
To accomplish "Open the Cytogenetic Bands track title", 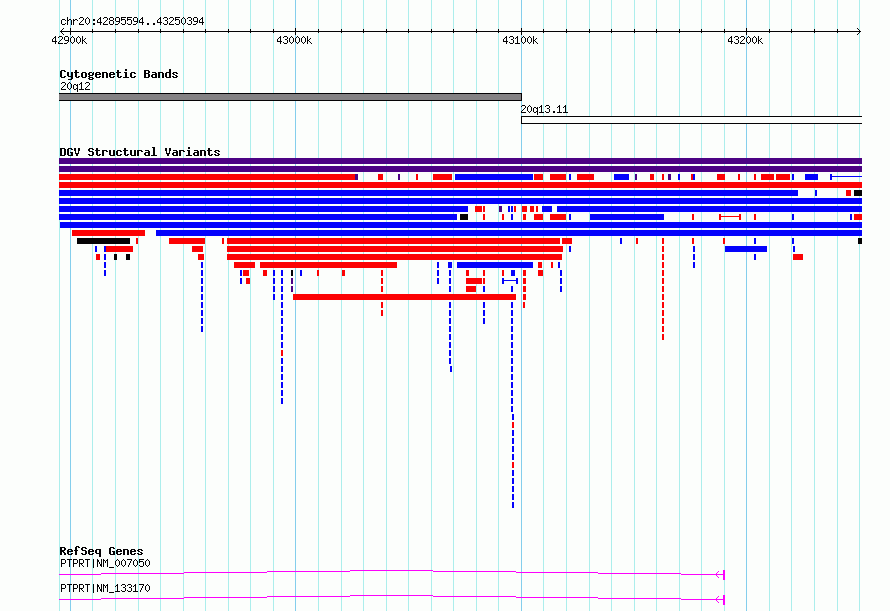I will coord(119,74).
